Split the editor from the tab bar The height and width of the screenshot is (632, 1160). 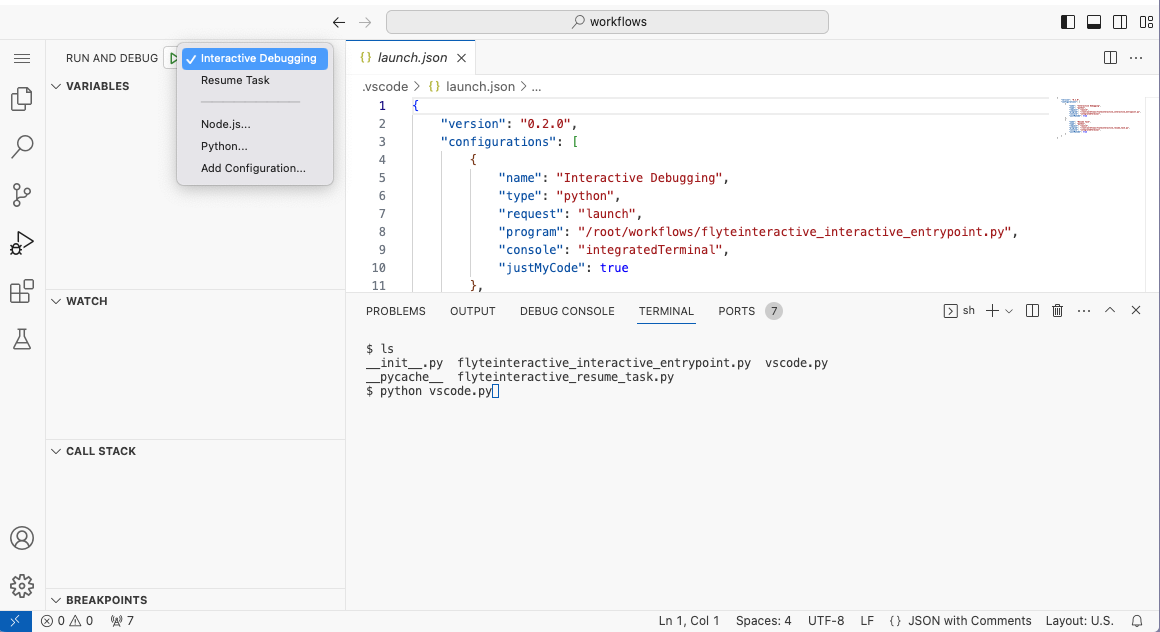(x=1110, y=57)
